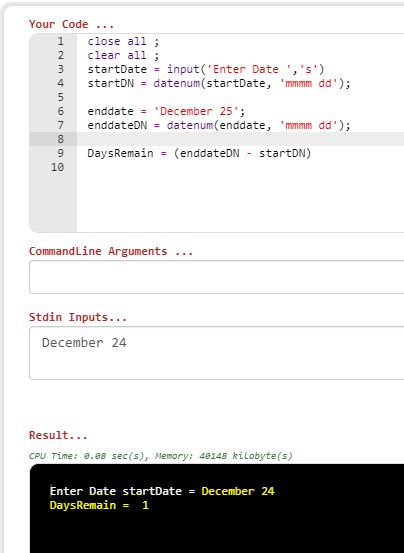Click the Stdin Inputs field containing December 24
Screen dimensions: 404x553
216,353
